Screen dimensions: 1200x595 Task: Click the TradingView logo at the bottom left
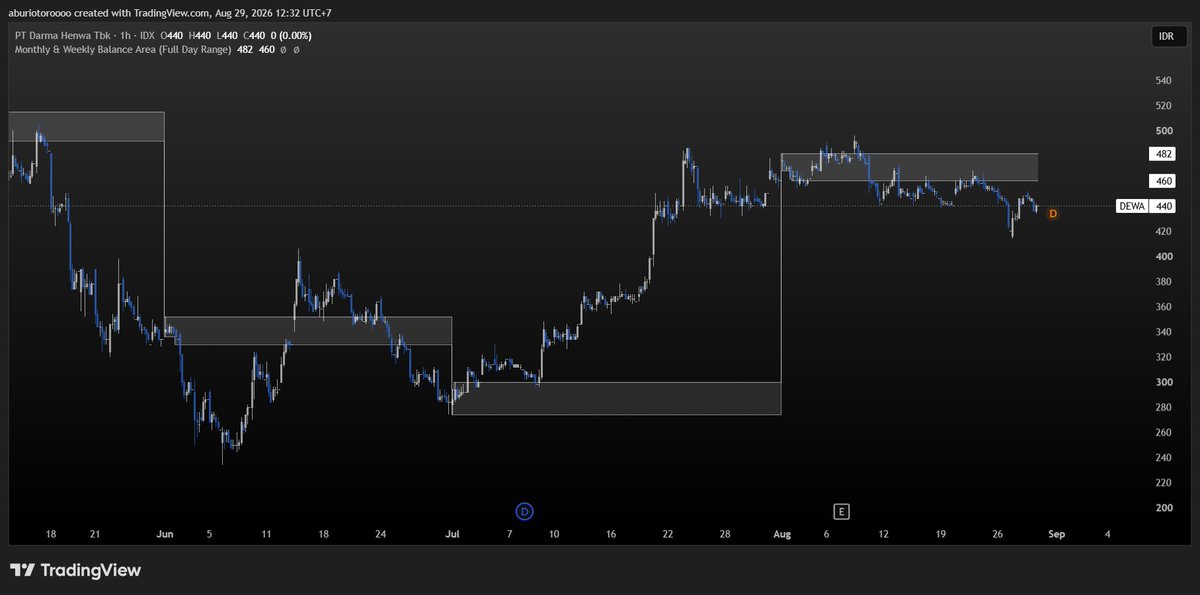[x=76, y=570]
